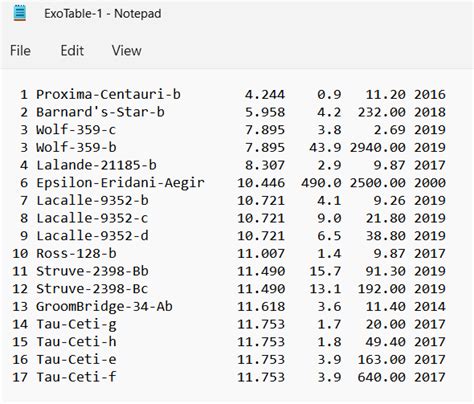Click the Tau-Ceti-f last row

coord(229,377)
